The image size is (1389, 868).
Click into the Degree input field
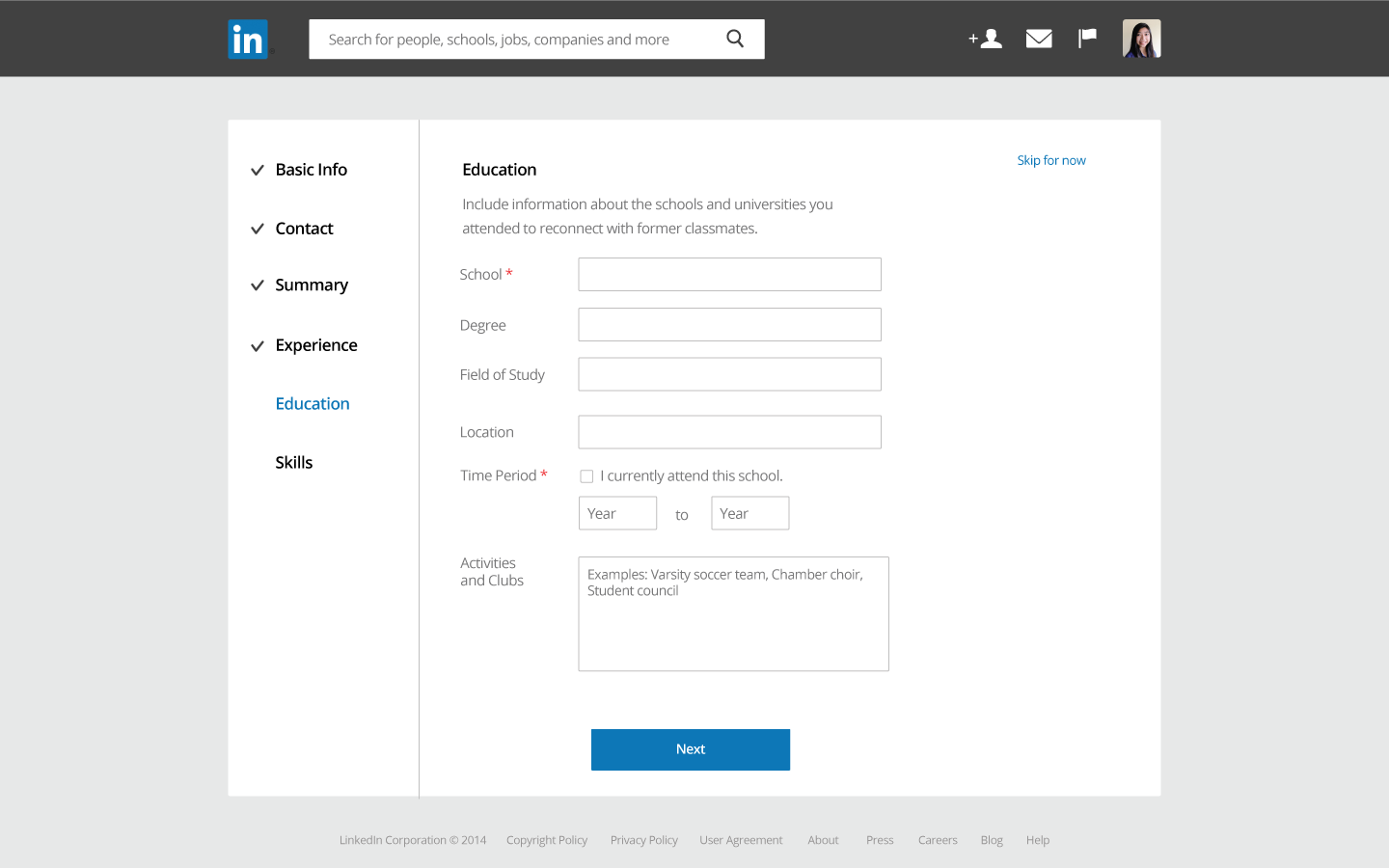[x=729, y=324]
